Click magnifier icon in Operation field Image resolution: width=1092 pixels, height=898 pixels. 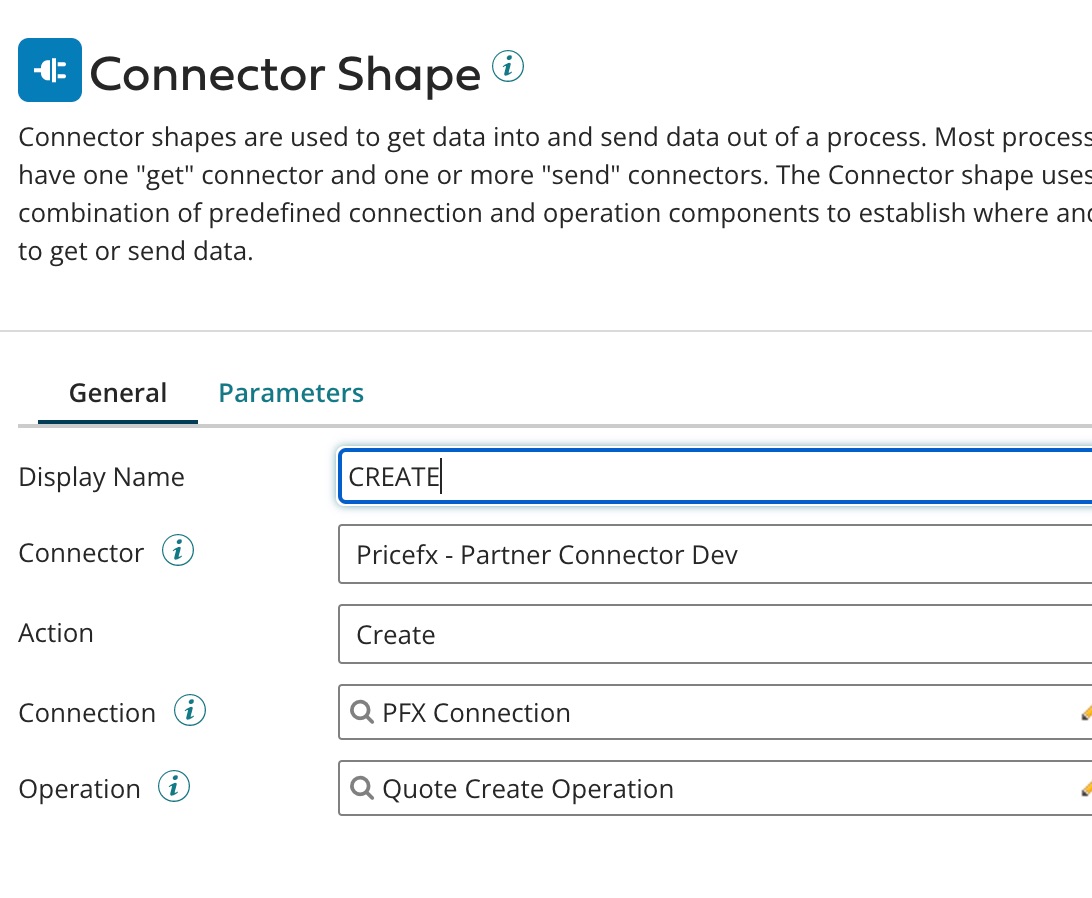pos(362,788)
